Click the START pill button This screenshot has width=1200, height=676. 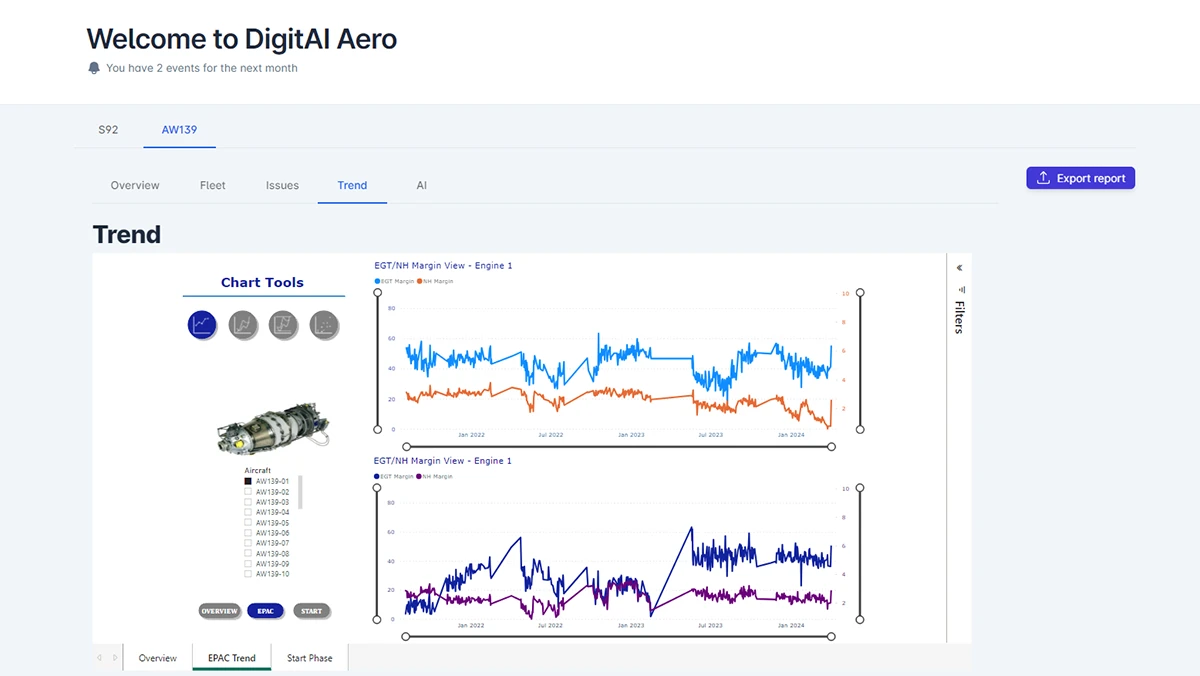pyautogui.click(x=312, y=611)
